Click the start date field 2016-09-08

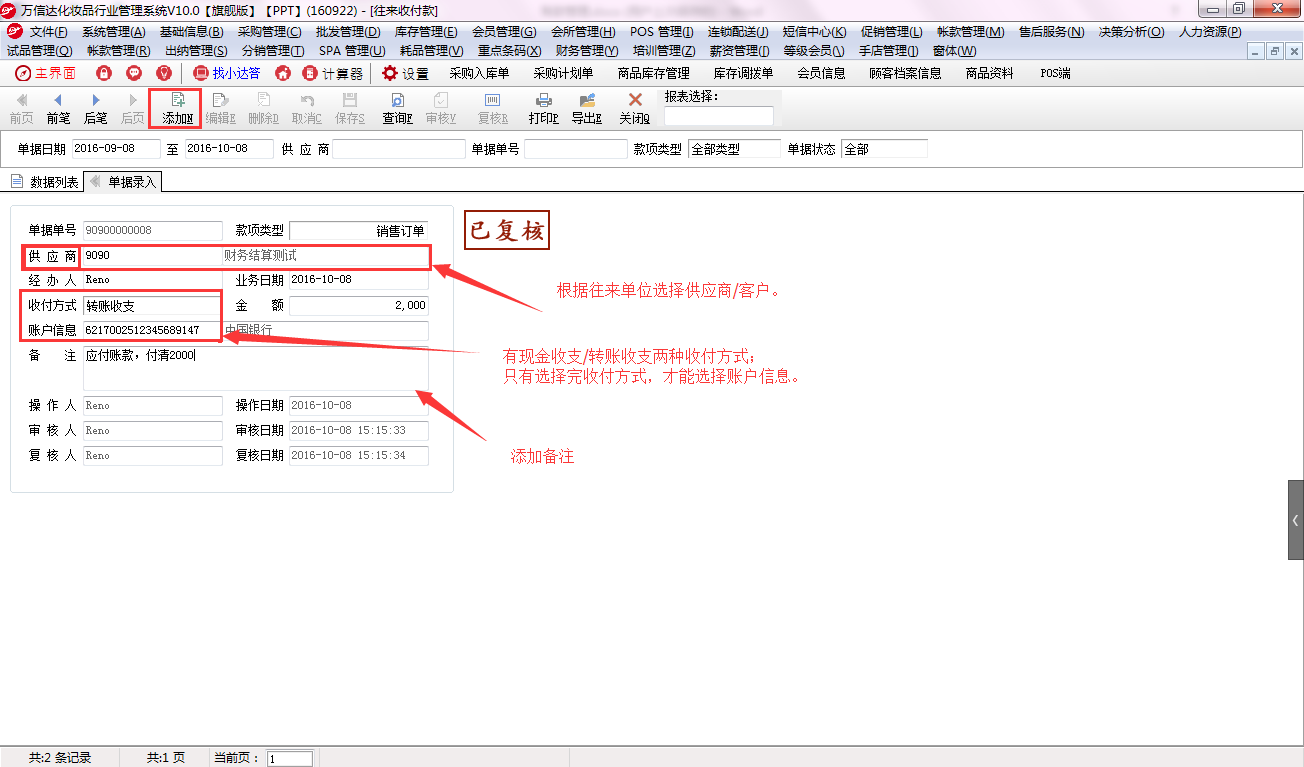(116, 149)
